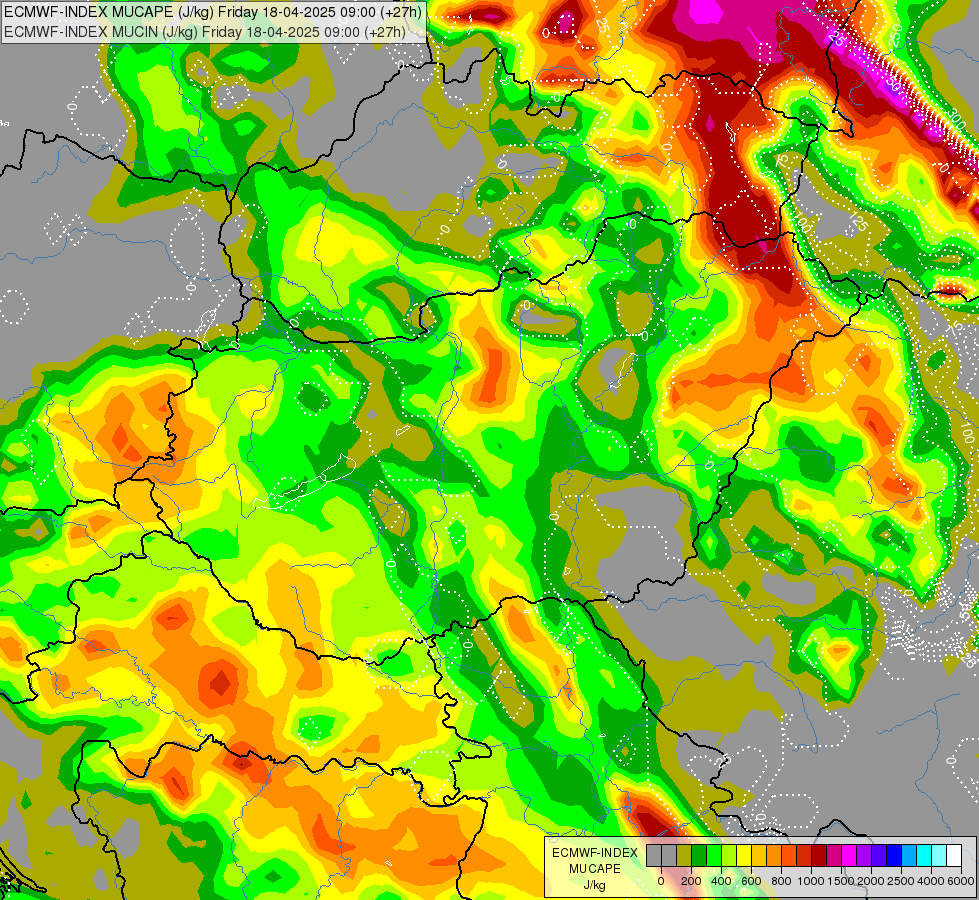The width and height of the screenshot is (979, 900).
Task: Click the legend scale value 0
Action: 661,881
